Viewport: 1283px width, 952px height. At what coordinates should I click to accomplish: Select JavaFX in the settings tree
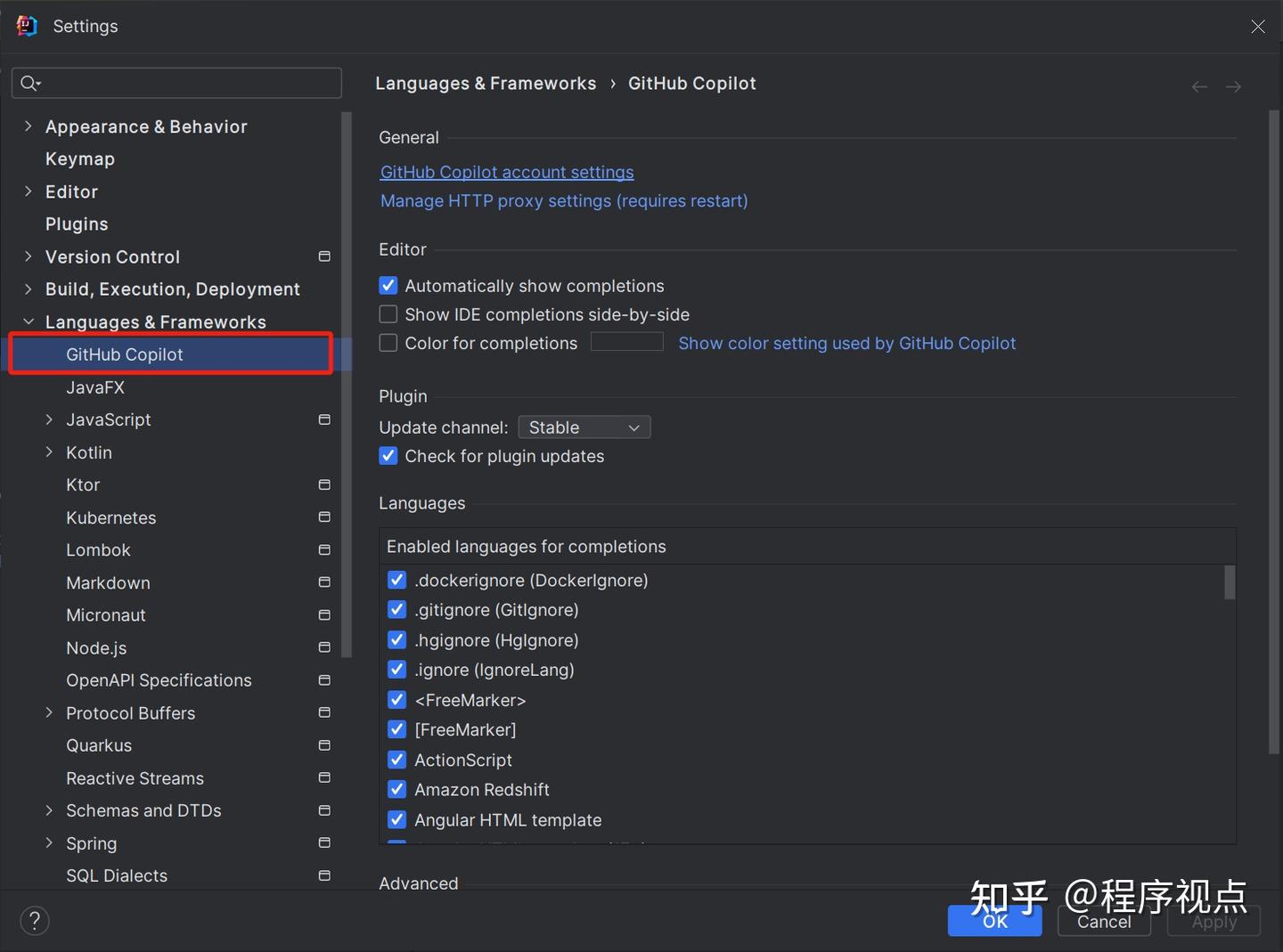click(95, 387)
